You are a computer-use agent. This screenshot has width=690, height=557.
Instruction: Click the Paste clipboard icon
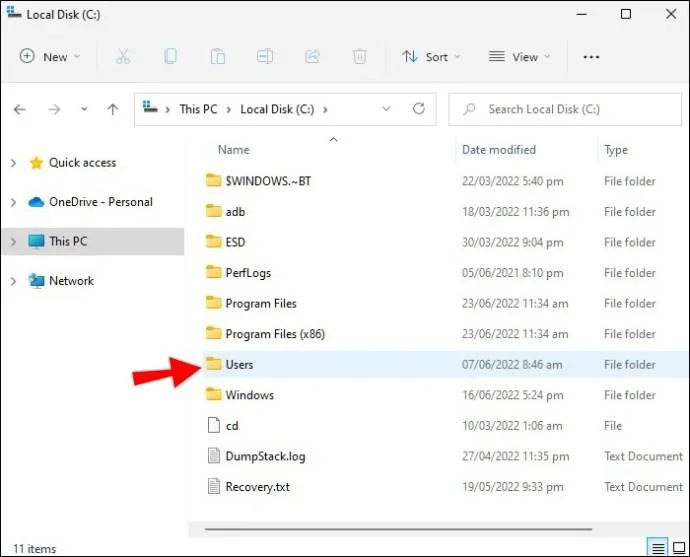(x=218, y=57)
